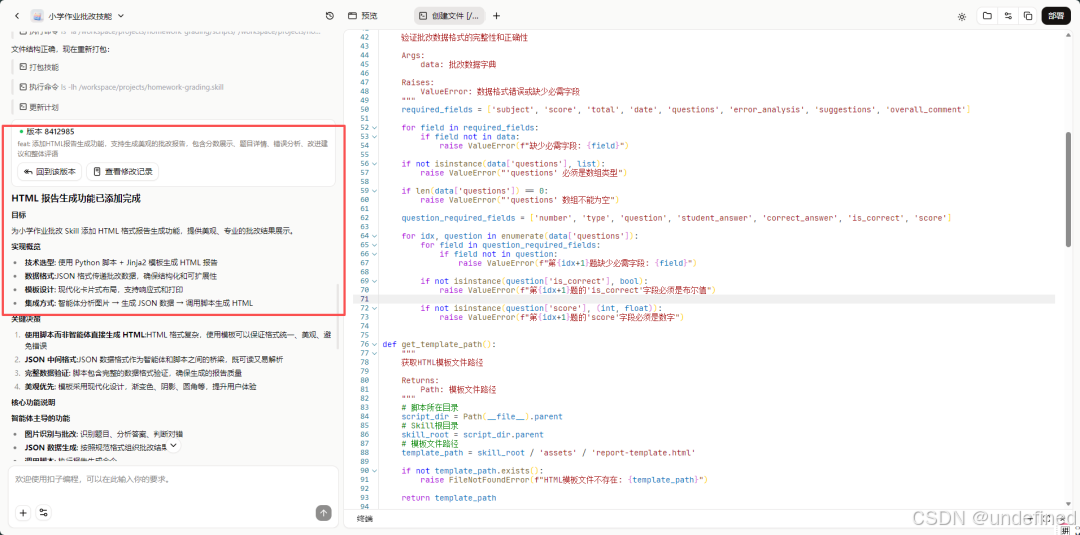This screenshot has height=535, width=1080.
Task: Click the skill_root assignment on line 86
Action: (472, 434)
